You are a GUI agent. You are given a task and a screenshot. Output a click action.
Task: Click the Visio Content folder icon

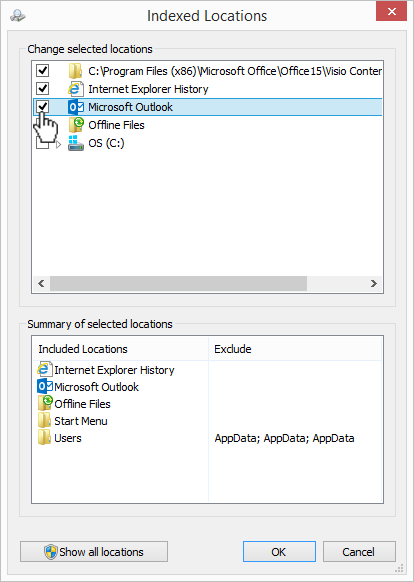pos(75,71)
